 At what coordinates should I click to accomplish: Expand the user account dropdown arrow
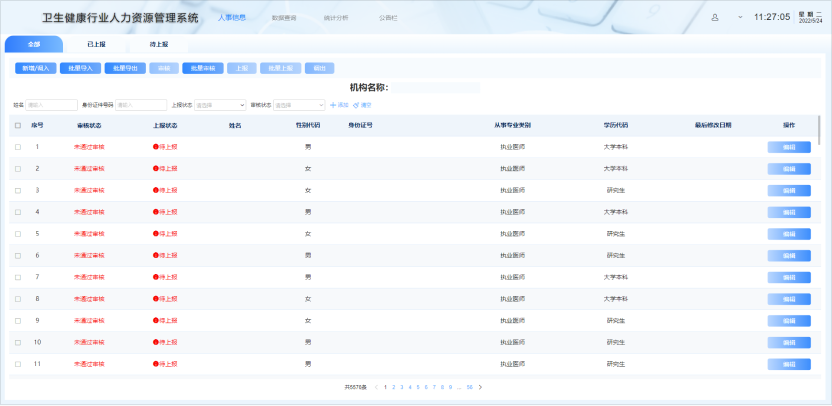coord(740,18)
